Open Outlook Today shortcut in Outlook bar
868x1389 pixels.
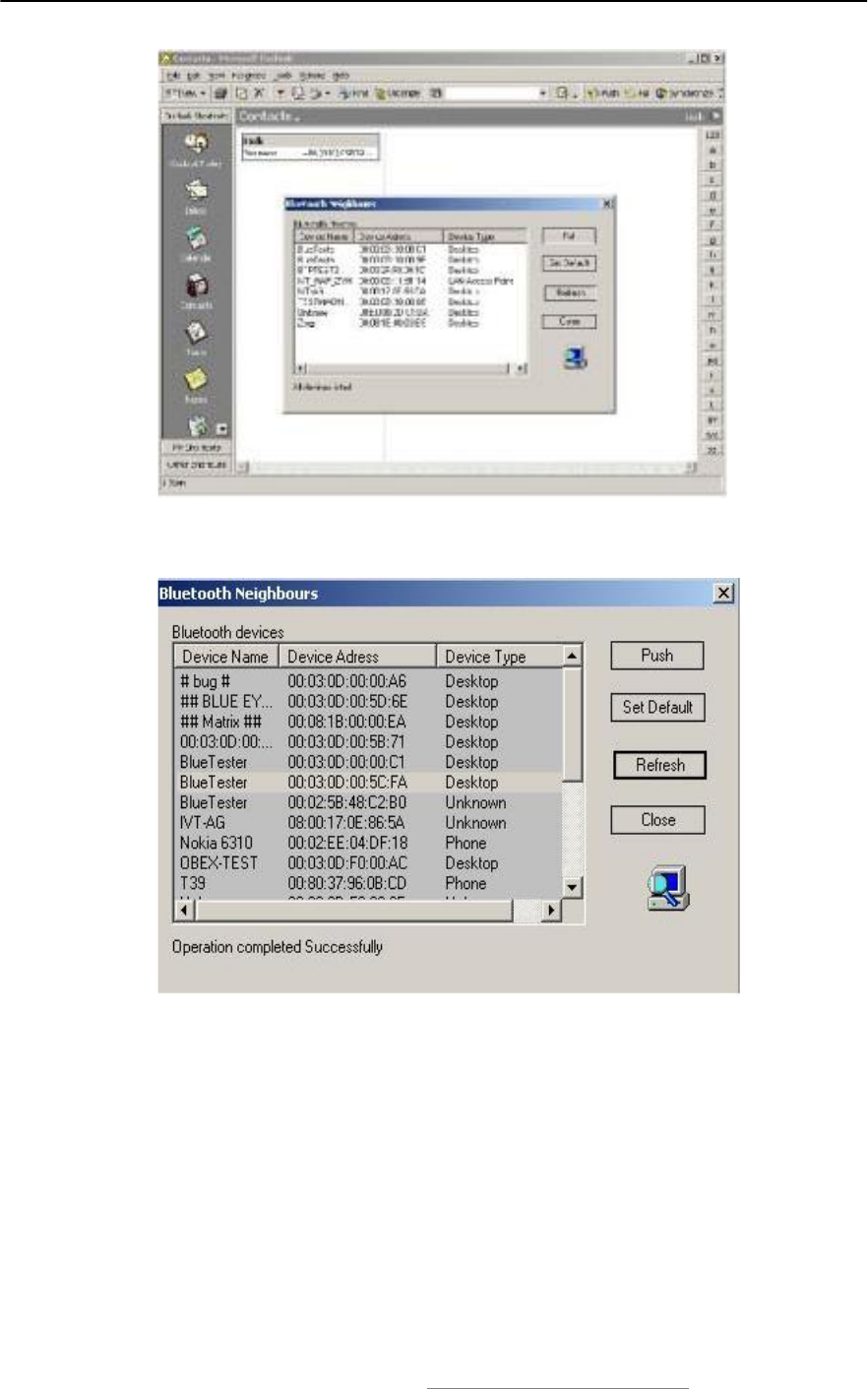(x=195, y=150)
